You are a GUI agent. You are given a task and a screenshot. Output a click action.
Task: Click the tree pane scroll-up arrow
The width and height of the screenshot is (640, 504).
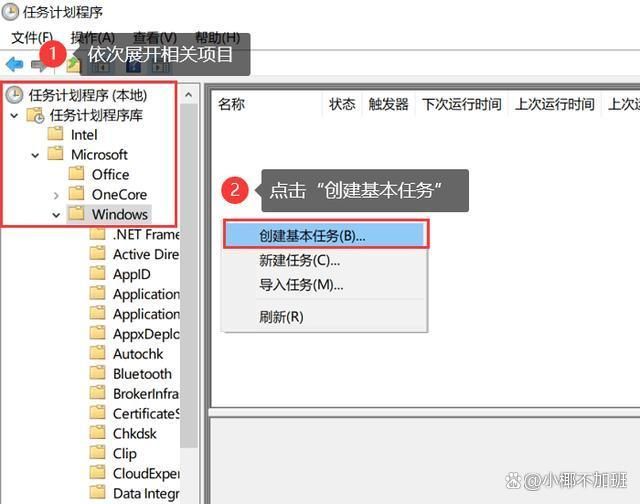189,95
